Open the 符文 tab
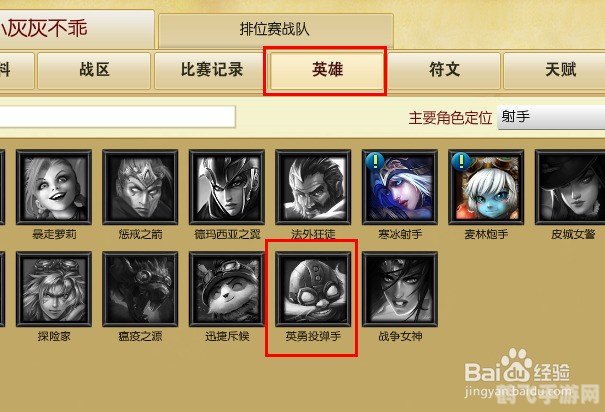Screen dimensions: 605x412 [x=444, y=71]
